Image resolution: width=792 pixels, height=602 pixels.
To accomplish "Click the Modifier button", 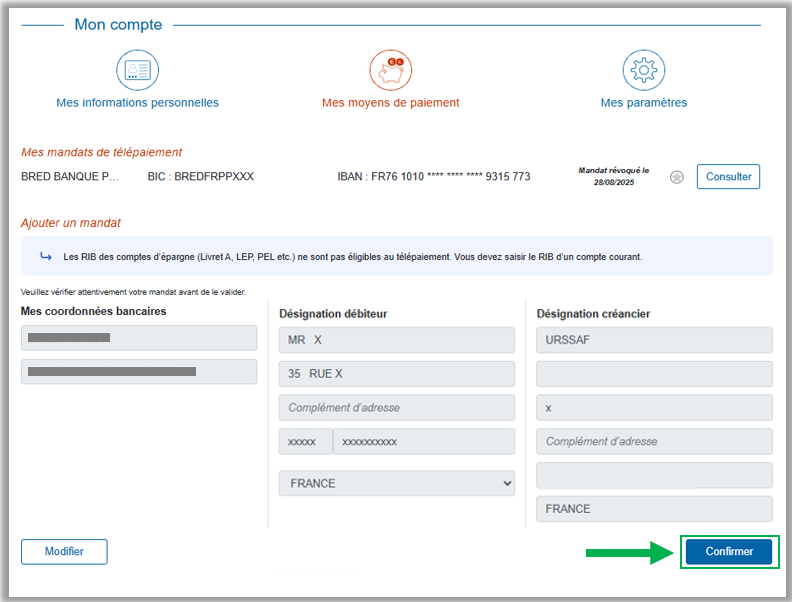I will tap(64, 551).
